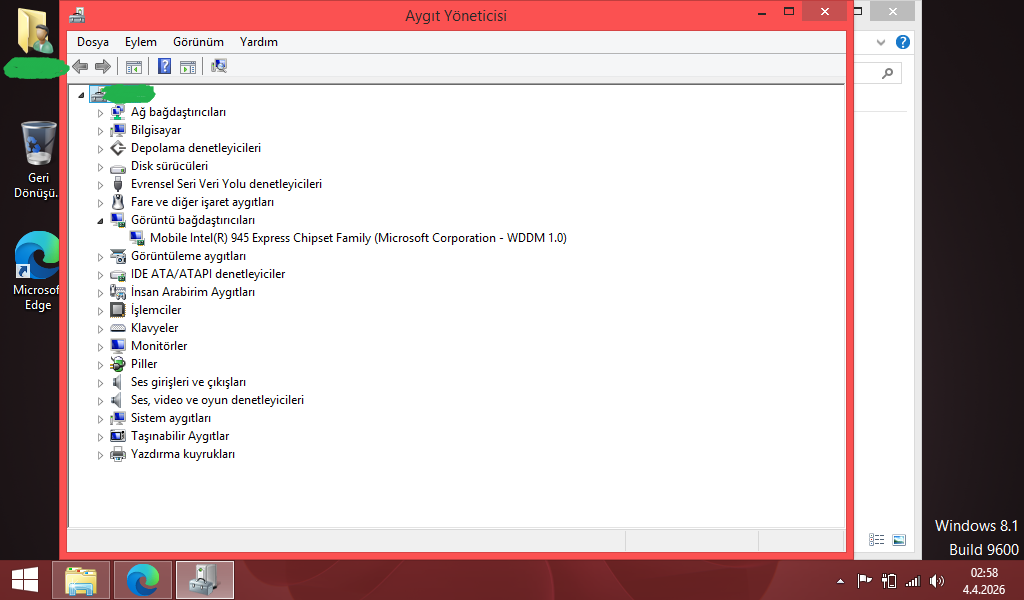
Task: Click the network signal tray icon
Action: point(913,580)
